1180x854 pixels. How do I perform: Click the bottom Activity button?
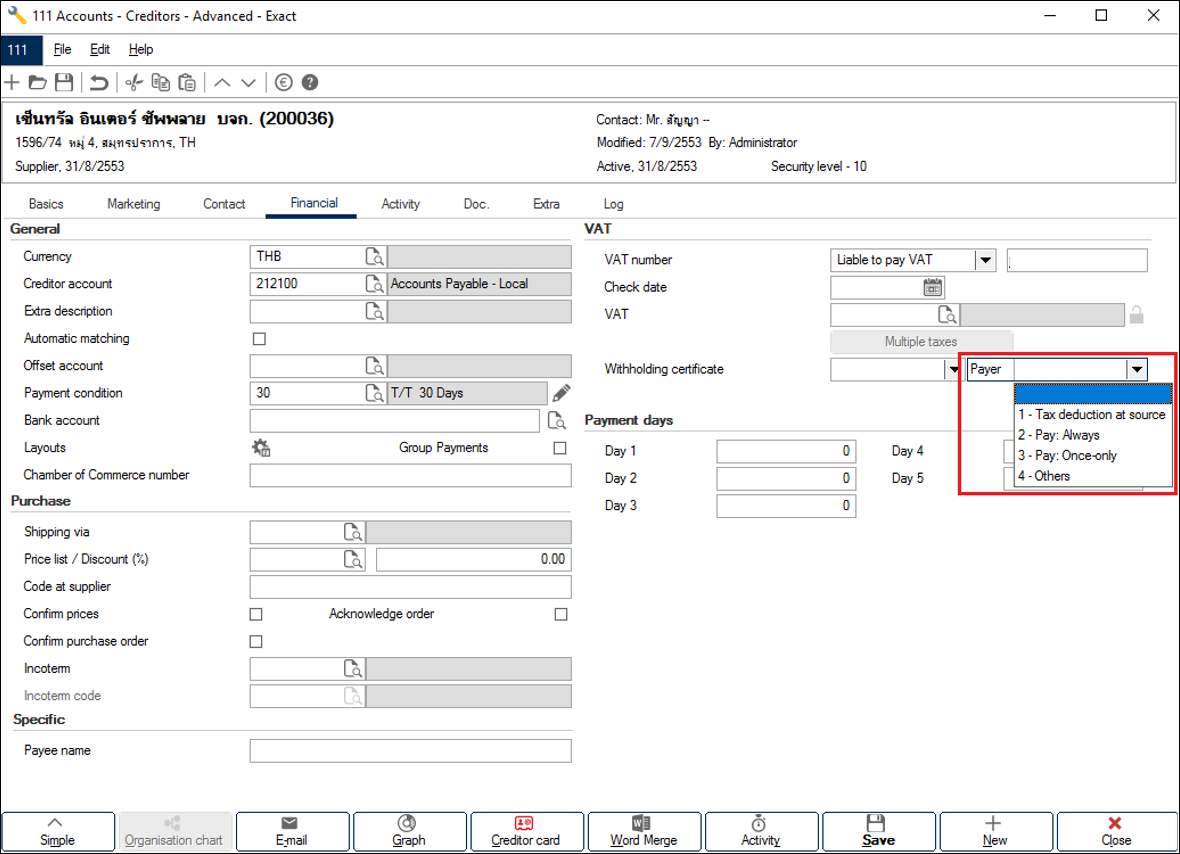coord(761,831)
